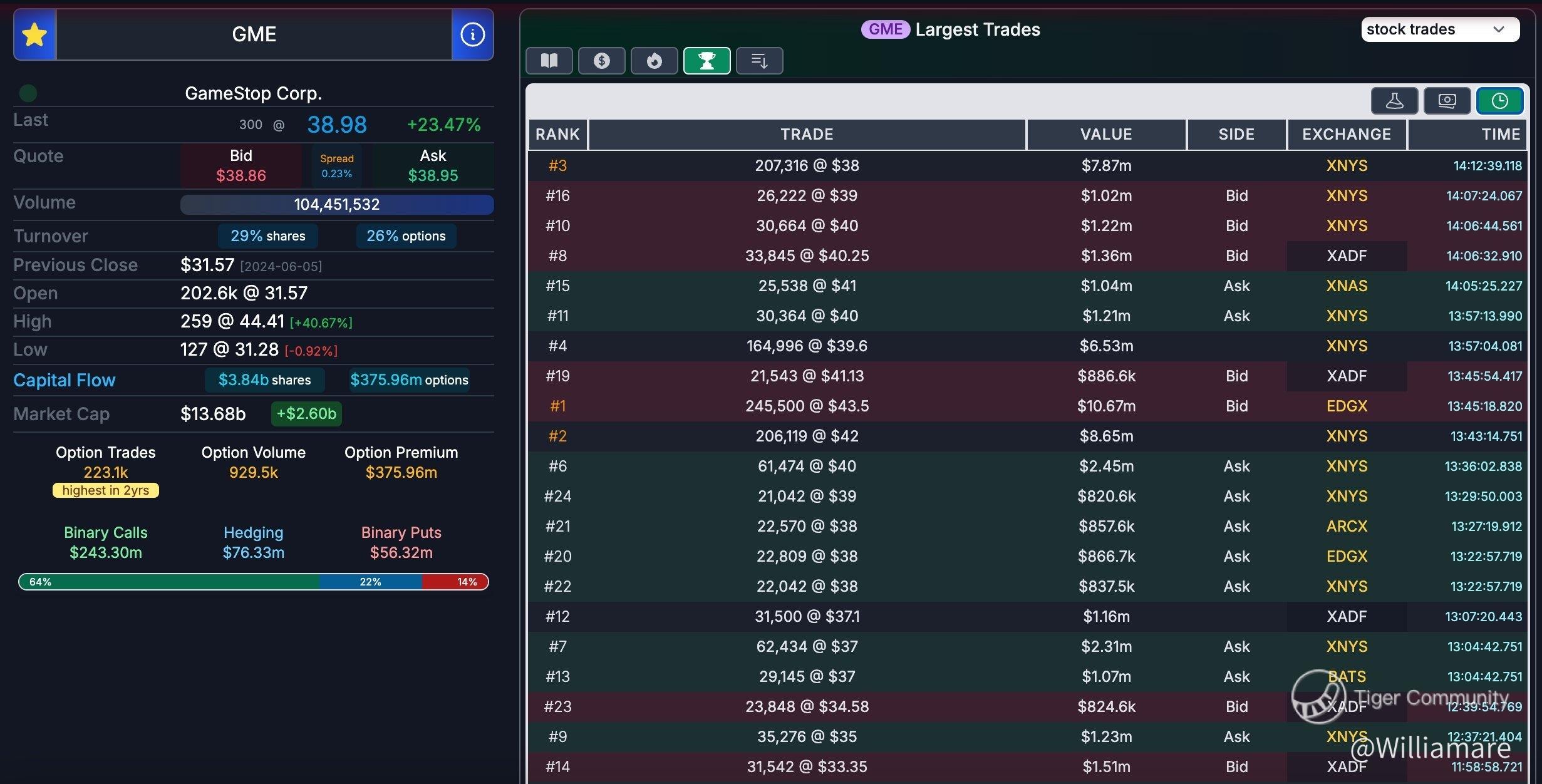Toggle sort by value with banknote icon
The width and height of the screenshot is (1542, 784).
click(1447, 101)
